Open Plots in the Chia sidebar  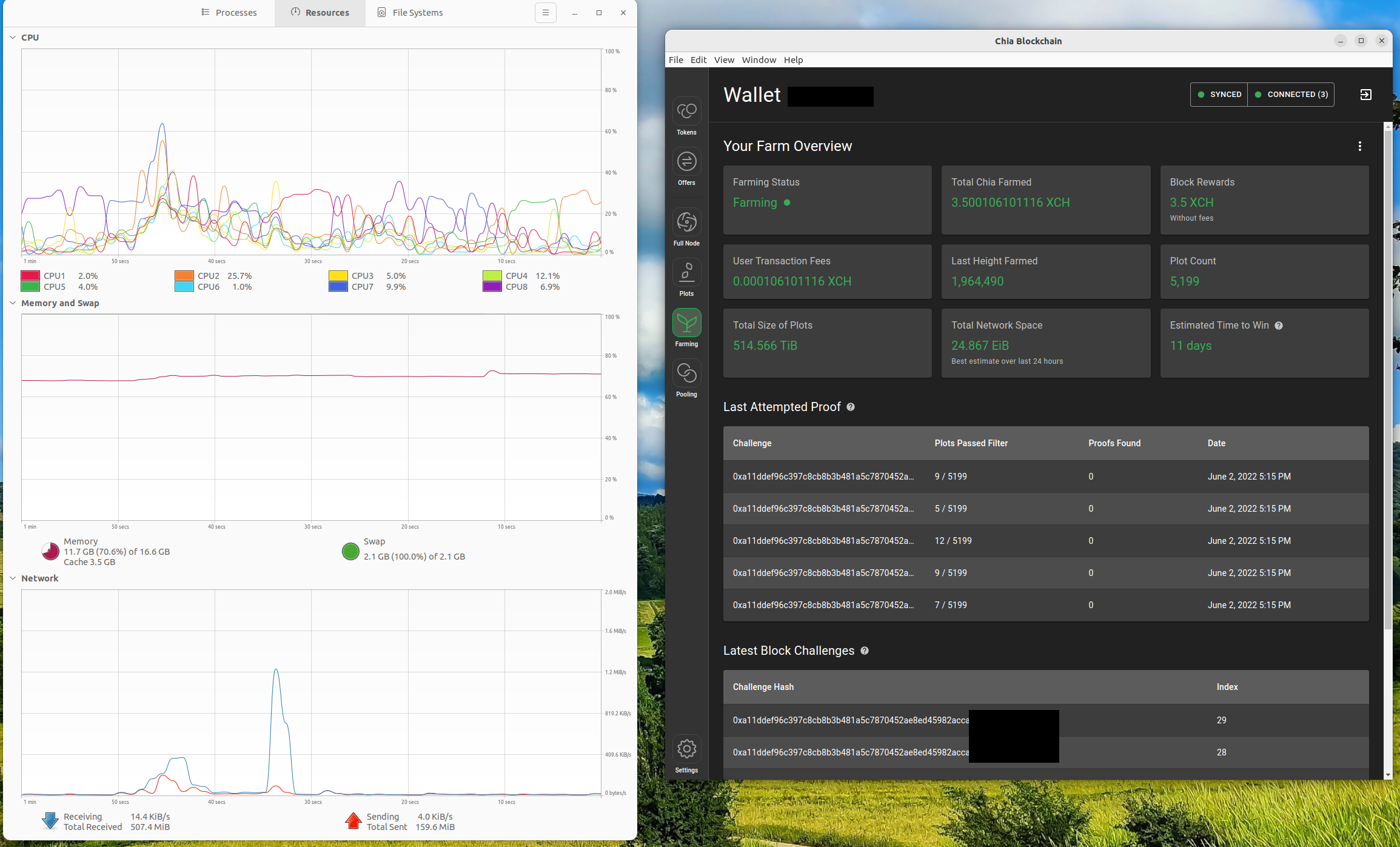click(686, 278)
